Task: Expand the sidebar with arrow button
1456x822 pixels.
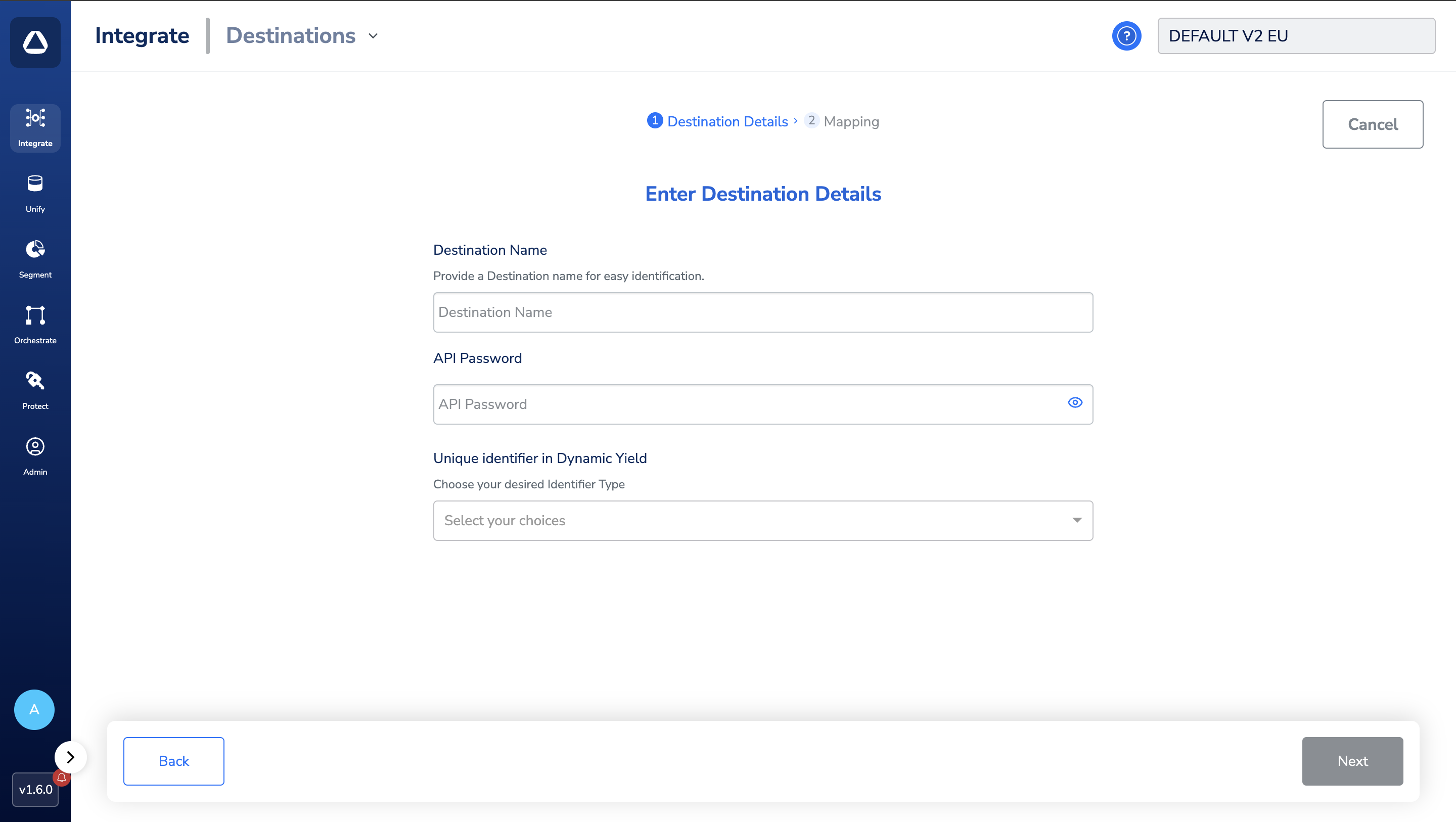Action: click(71, 757)
